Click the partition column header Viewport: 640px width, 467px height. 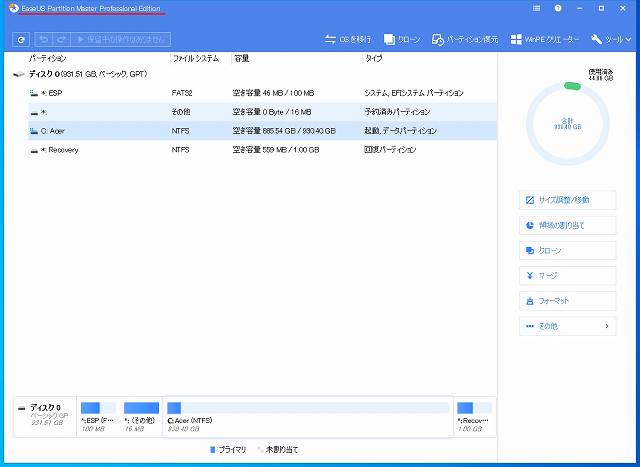[x=48, y=59]
